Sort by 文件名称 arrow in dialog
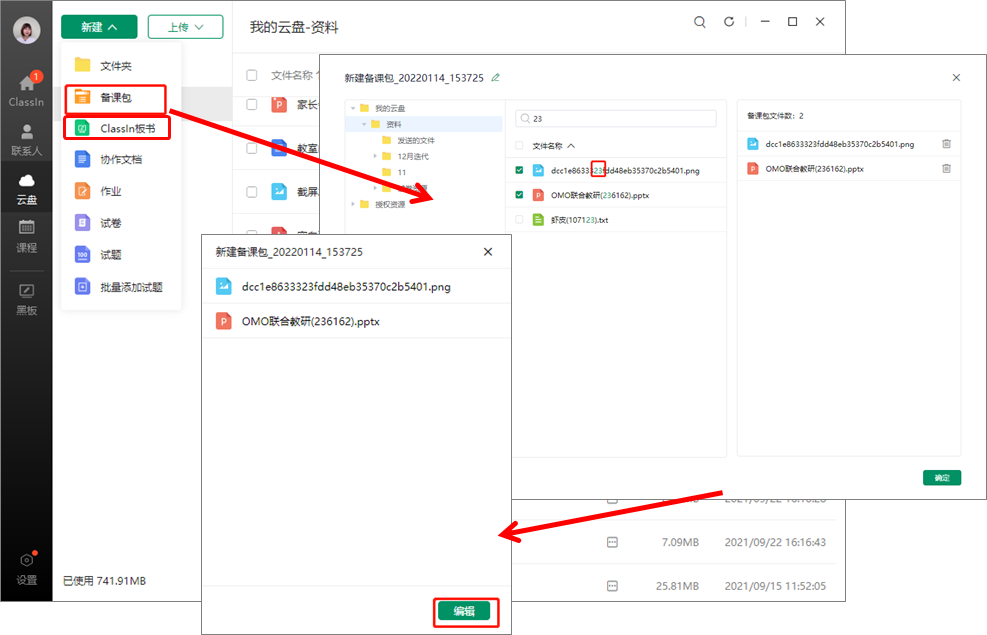Image resolution: width=987 pixels, height=635 pixels. (x=571, y=146)
